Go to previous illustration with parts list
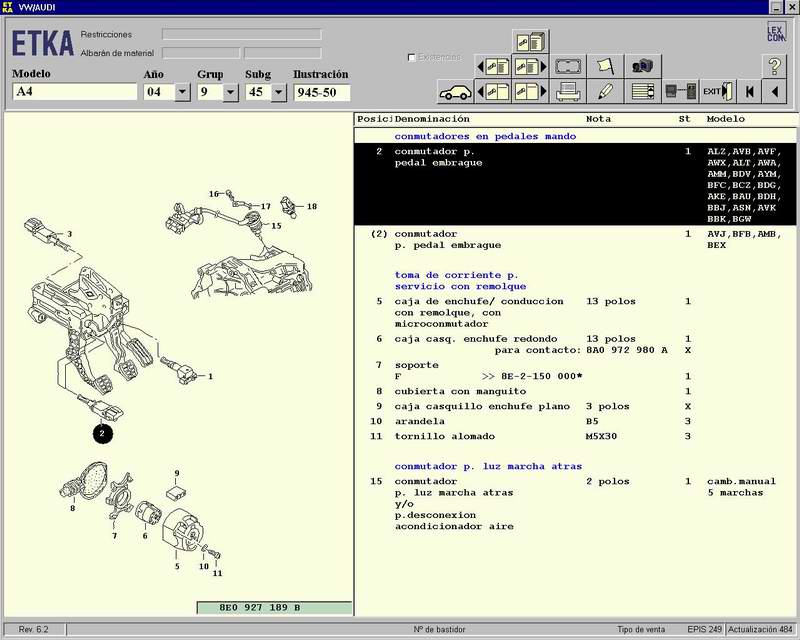800x640 pixels. click(493, 66)
